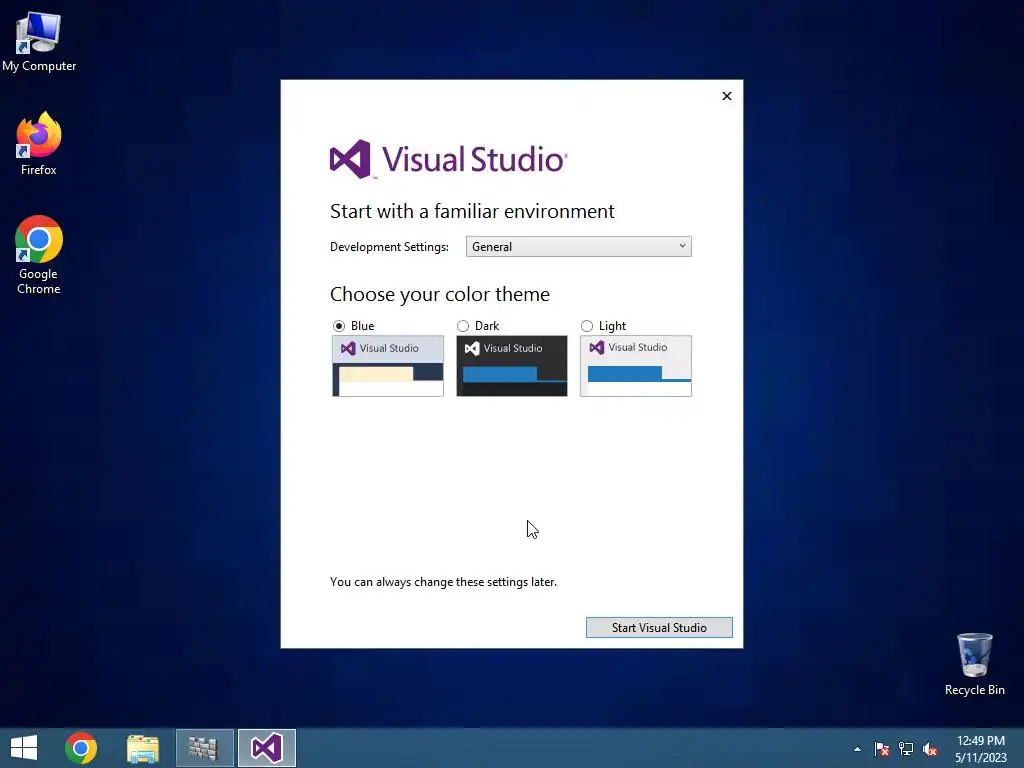Click the Blue theme preview thumbnail
1024x768 pixels.
click(x=388, y=366)
